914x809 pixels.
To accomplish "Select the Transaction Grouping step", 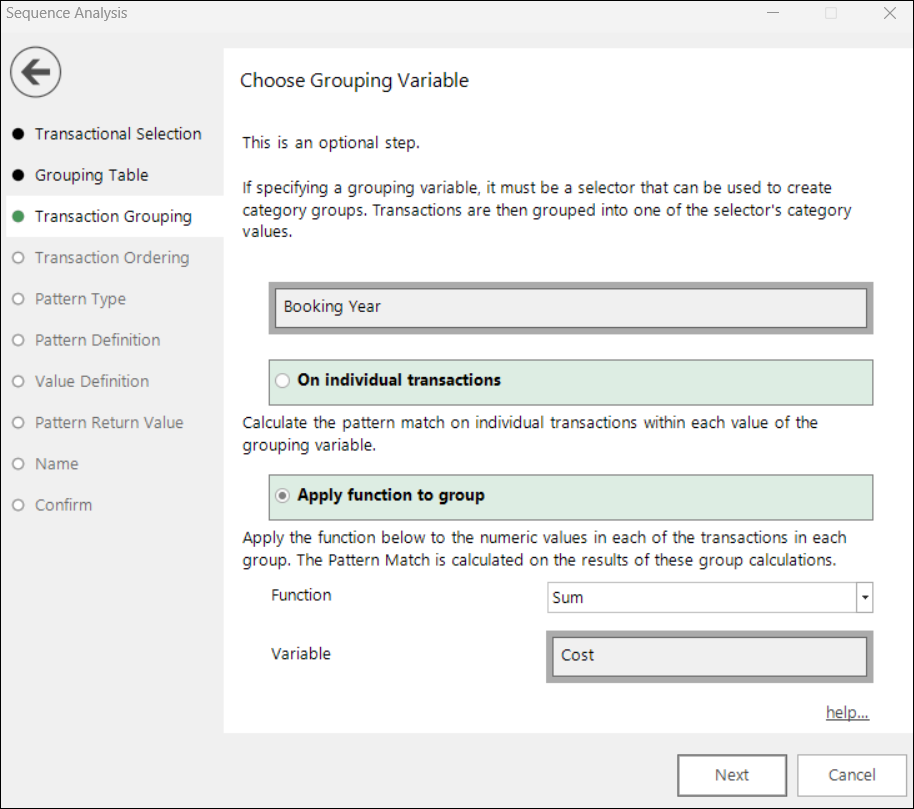I will (x=113, y=217).
